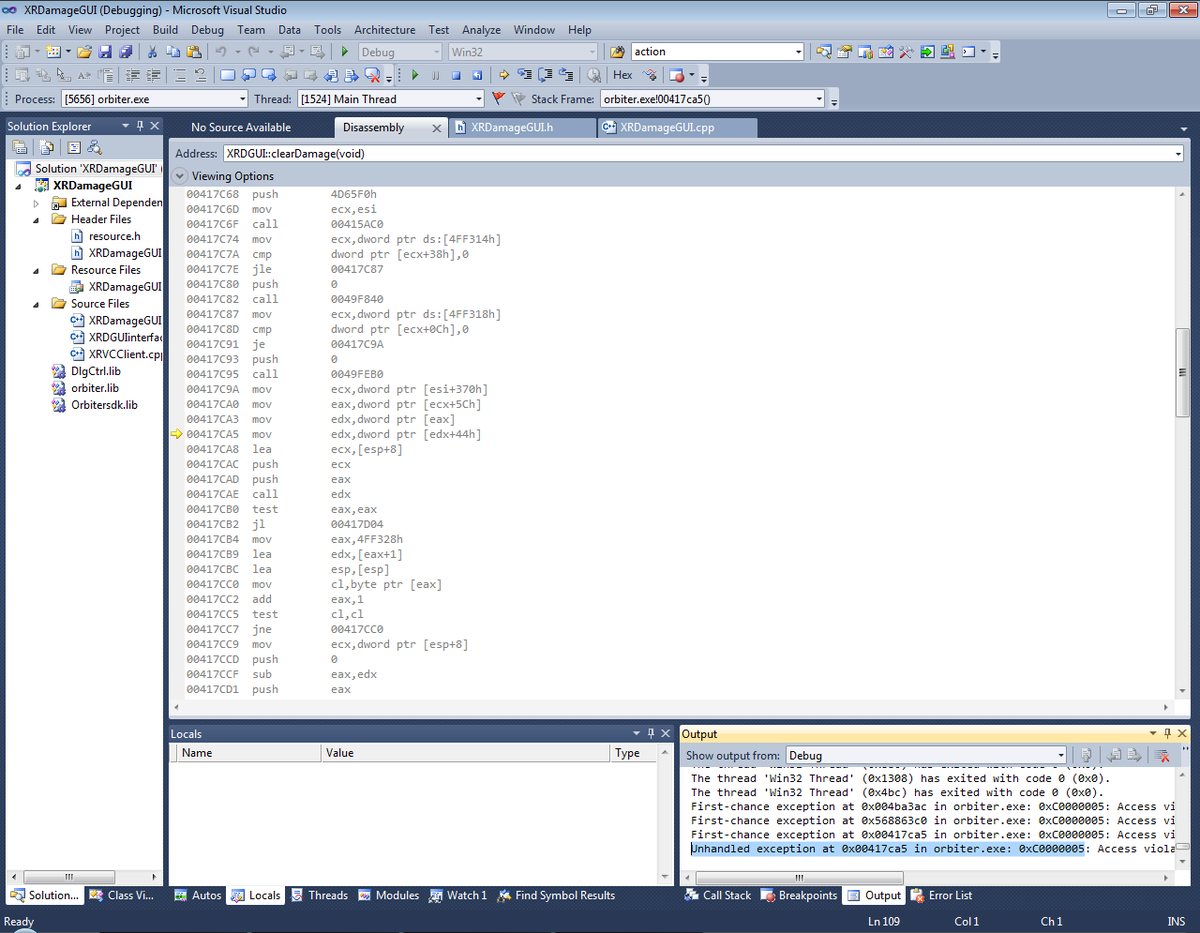This screenshot has height=933, width=1200.
Task: Open the Architecture menu
Action: (384, 30)
